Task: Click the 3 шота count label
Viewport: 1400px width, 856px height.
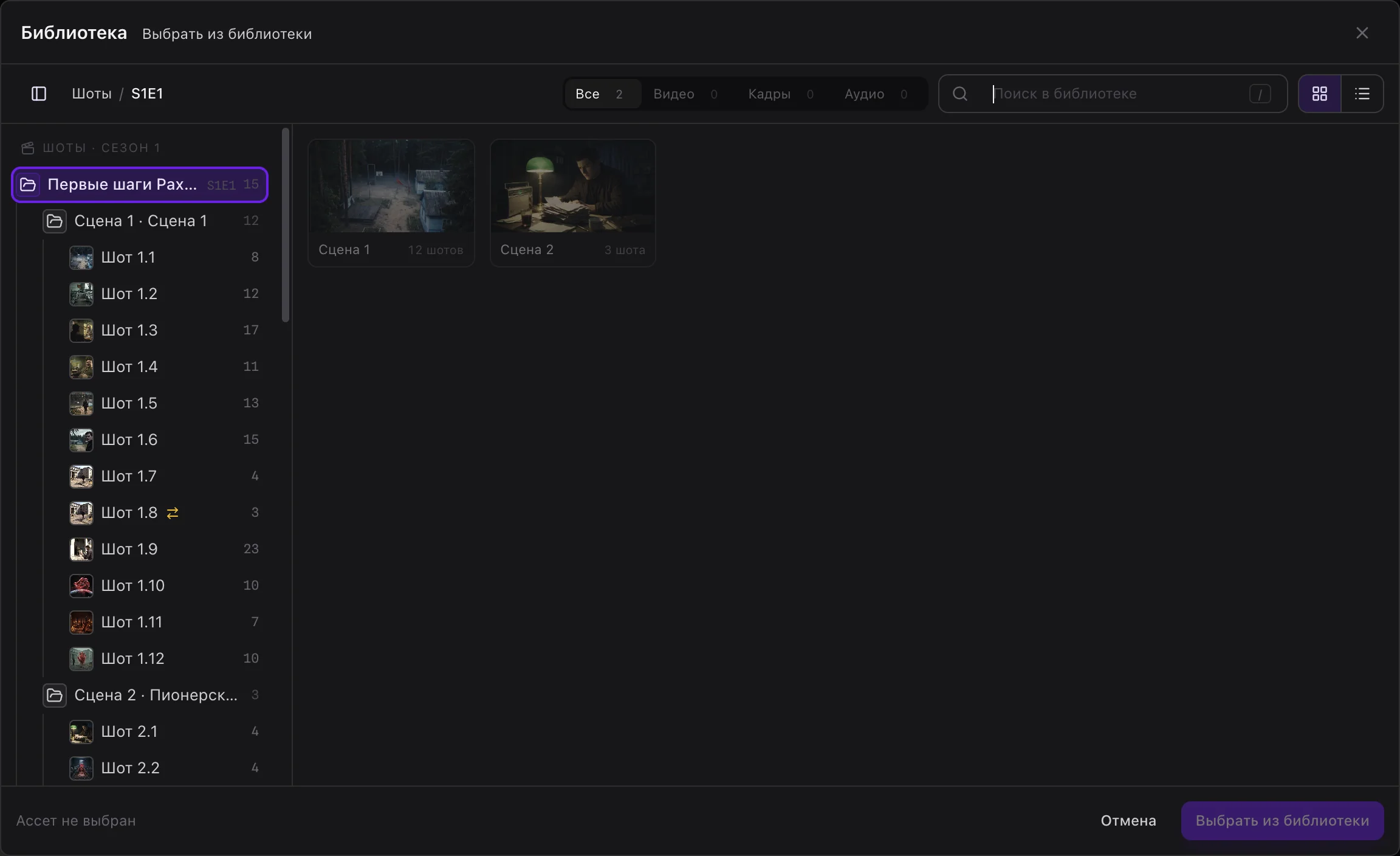Action: (x=625, y=250)
